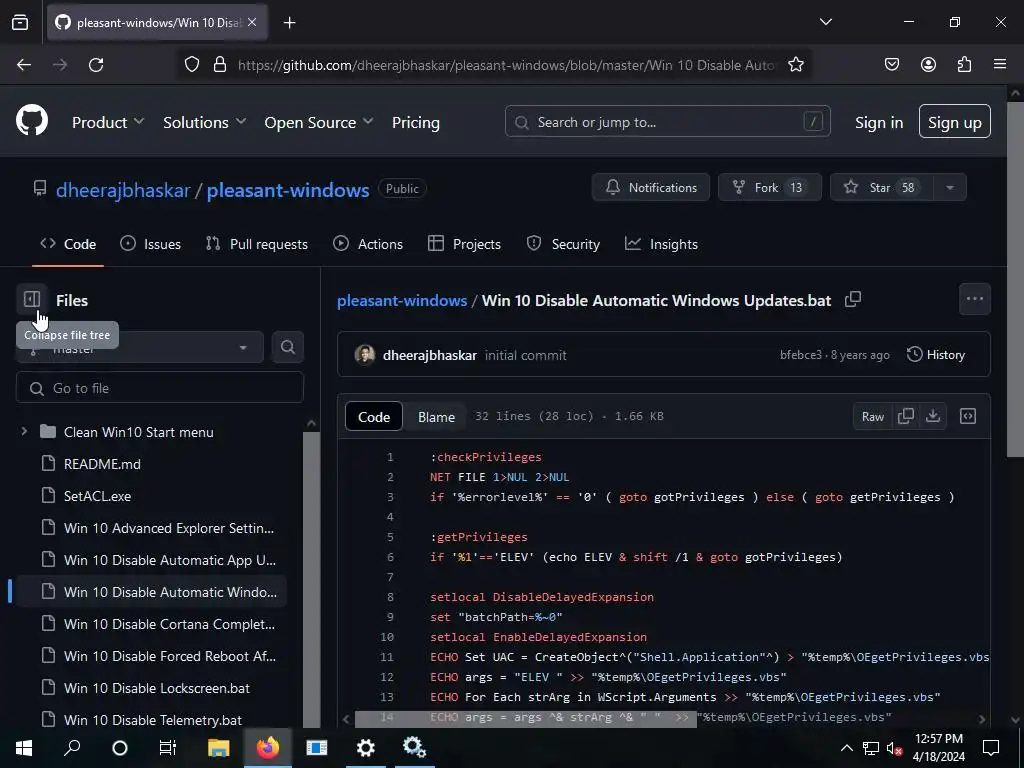Screen dimensions: 1024x768
Task: Switch to the Code repository tab
Action: pyautogui.click(x=68, y=244)
